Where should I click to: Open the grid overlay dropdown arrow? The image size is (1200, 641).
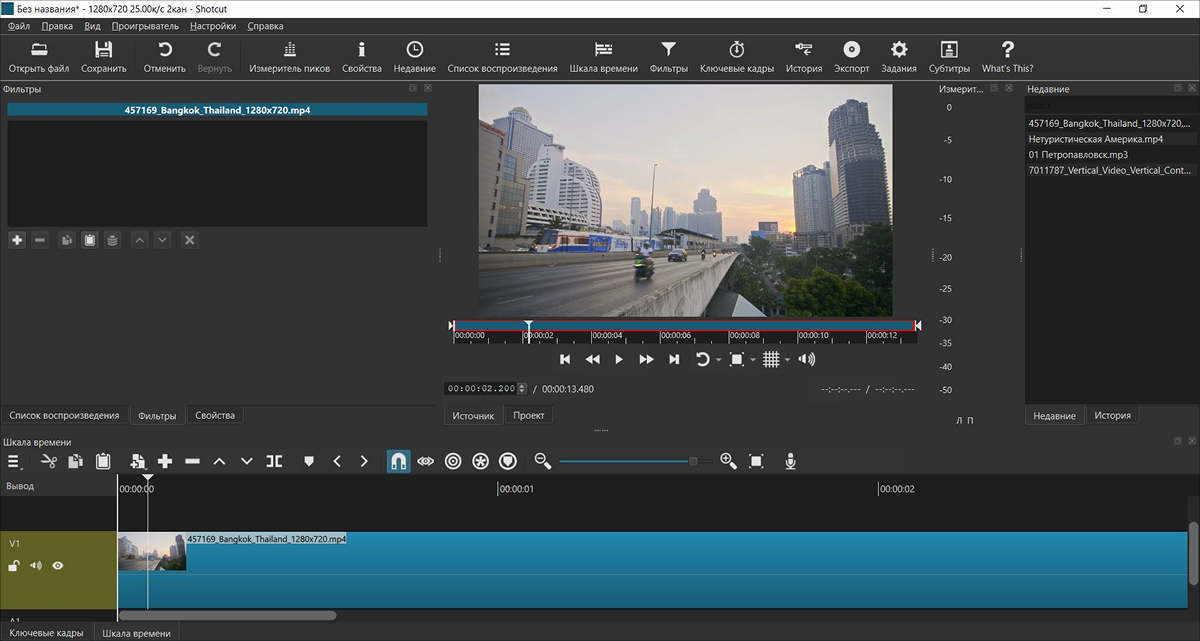pyautogui.click(x=786, y=360)
